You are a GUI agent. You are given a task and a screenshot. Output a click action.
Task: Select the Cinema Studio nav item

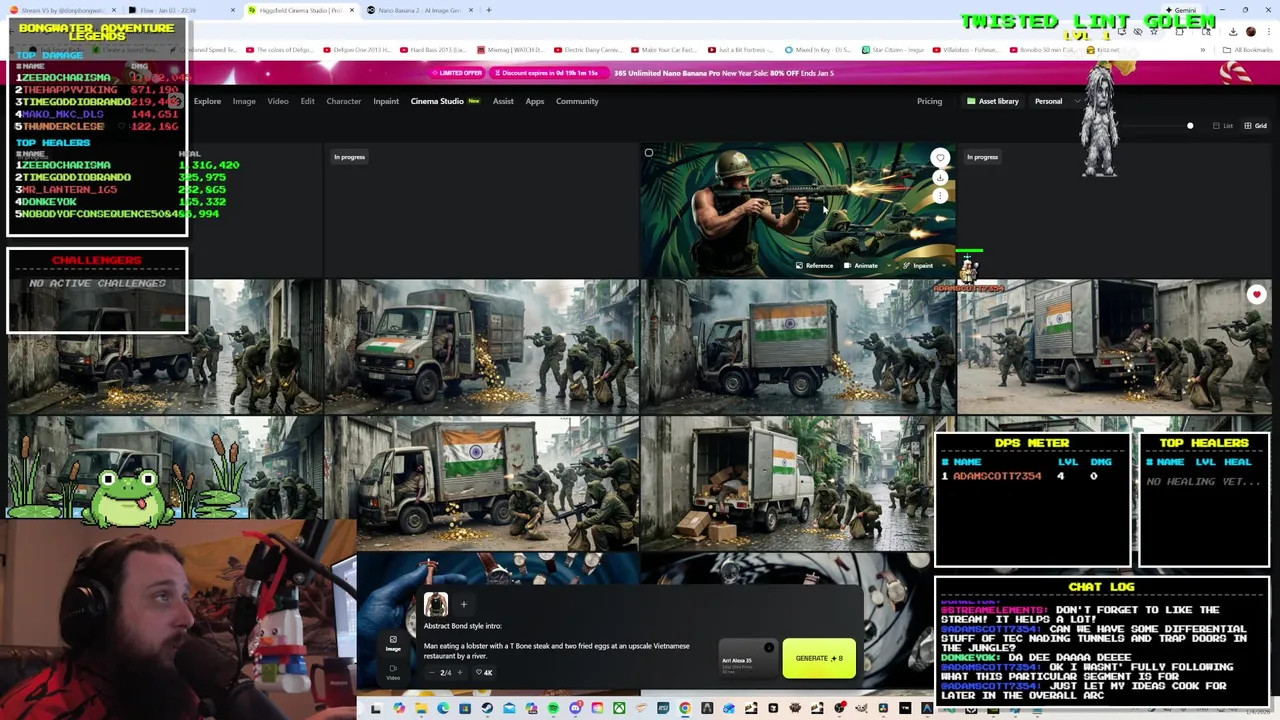tap(445, 101)
